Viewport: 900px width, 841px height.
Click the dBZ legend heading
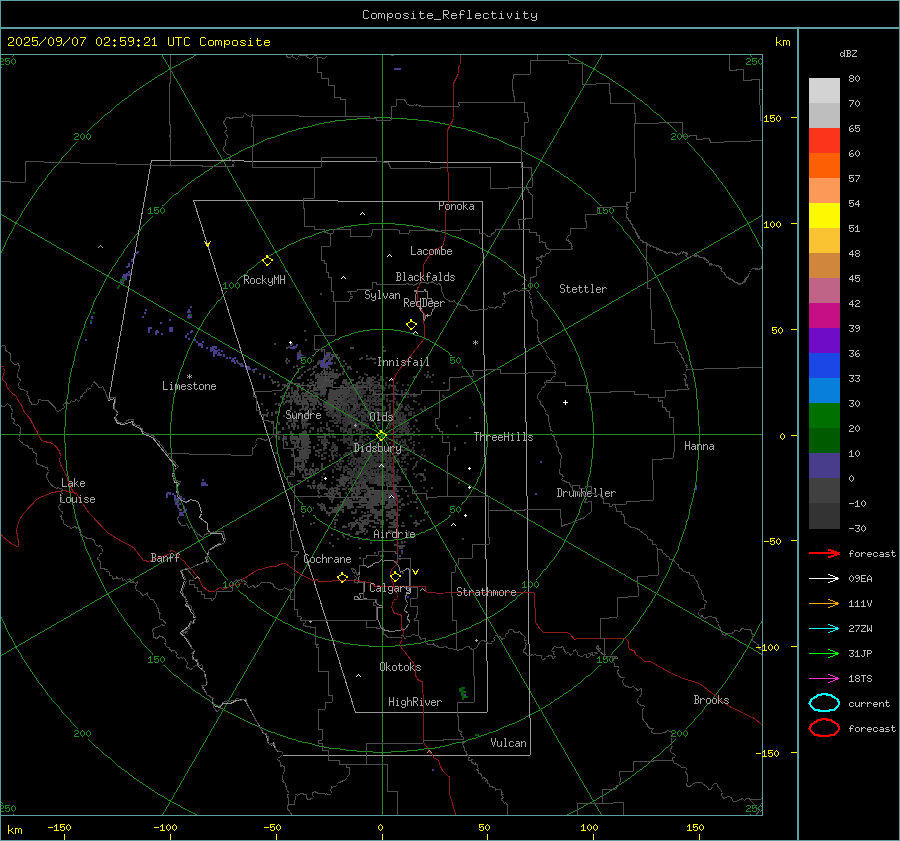(848, 53)
